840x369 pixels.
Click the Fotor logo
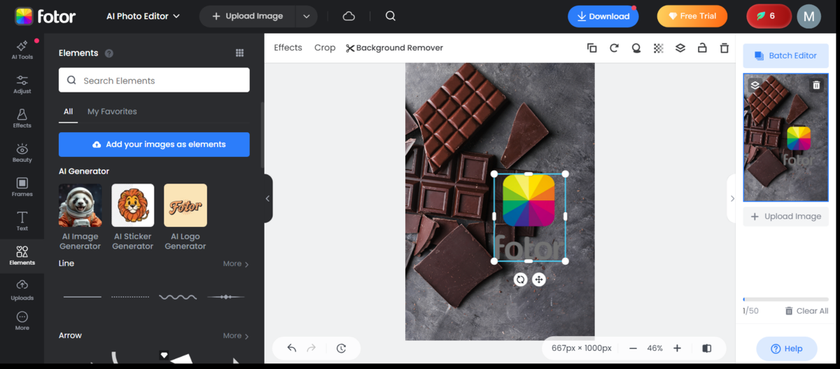[45, 16]
